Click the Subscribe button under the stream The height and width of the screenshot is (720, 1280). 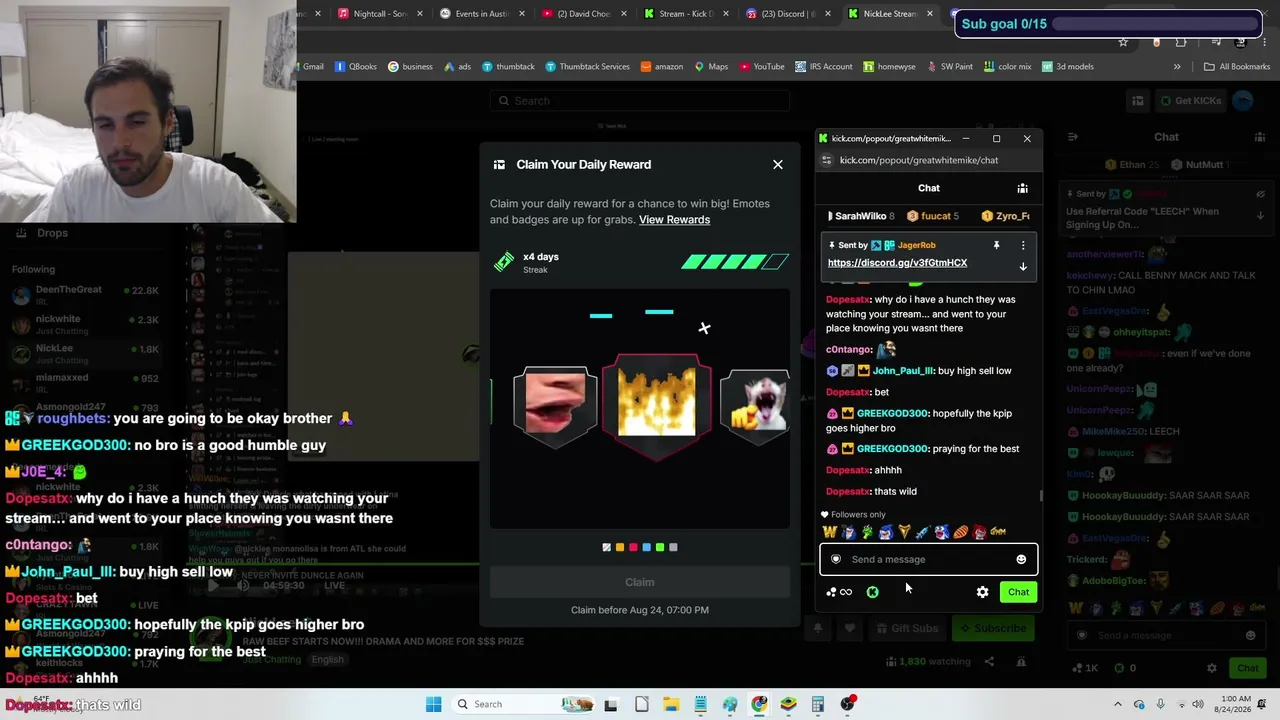pyautogui.click(x=993, y=629)
